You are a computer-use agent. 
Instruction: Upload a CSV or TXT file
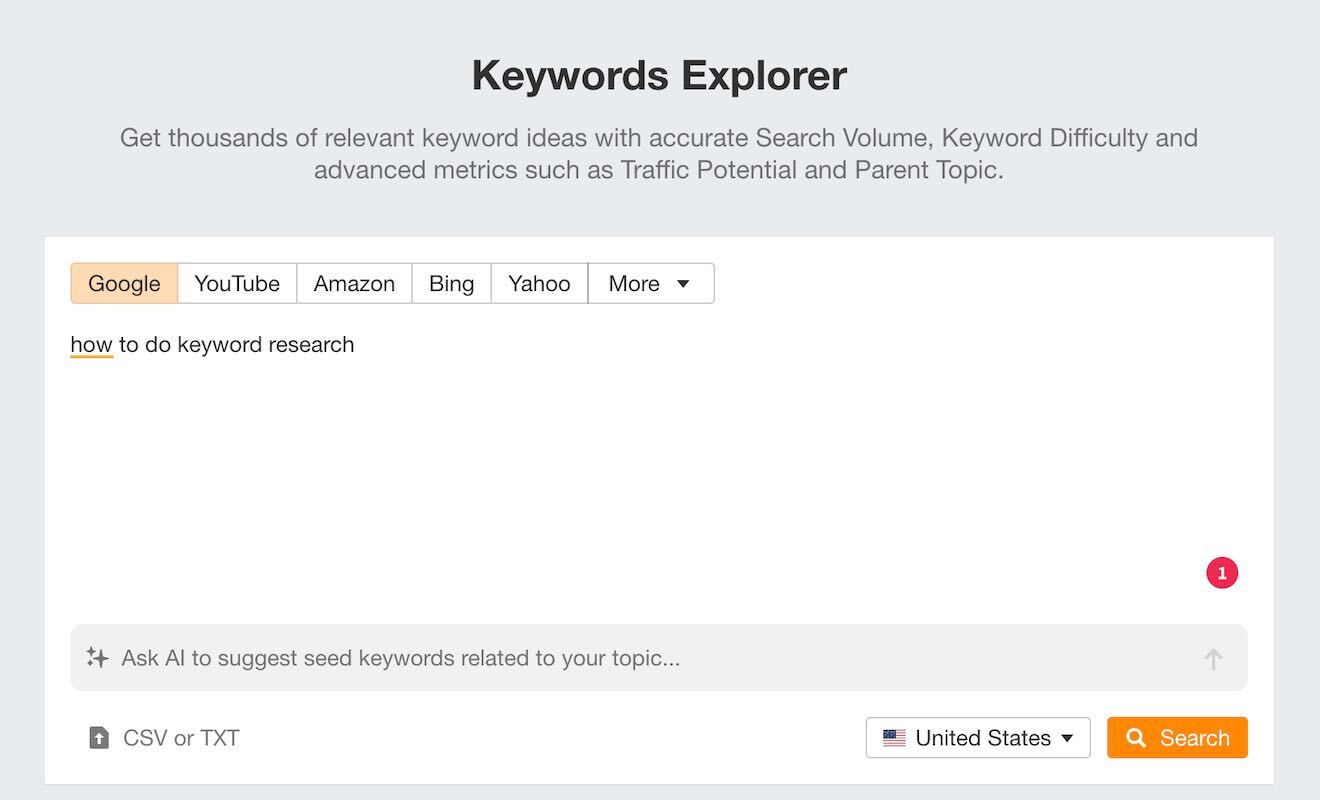[x=165, y=738]
